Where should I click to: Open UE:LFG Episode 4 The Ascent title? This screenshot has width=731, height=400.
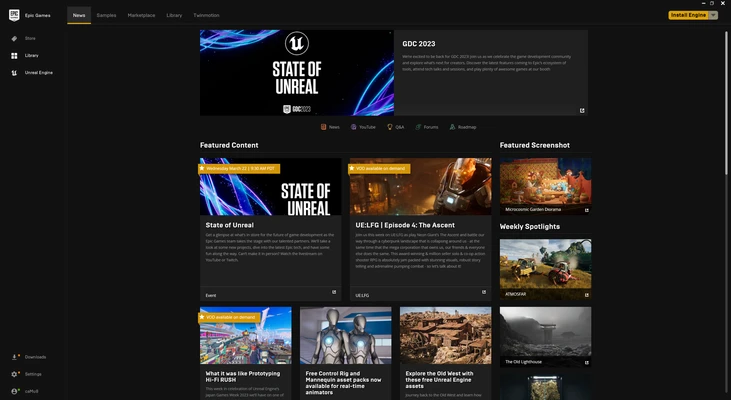[x=405, y=225]
